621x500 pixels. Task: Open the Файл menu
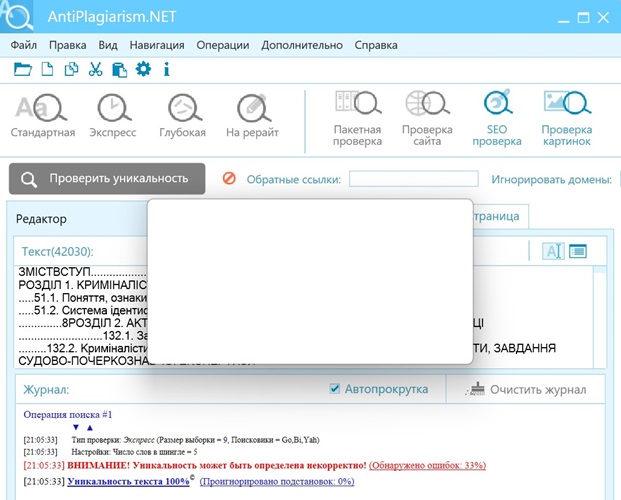23,45
